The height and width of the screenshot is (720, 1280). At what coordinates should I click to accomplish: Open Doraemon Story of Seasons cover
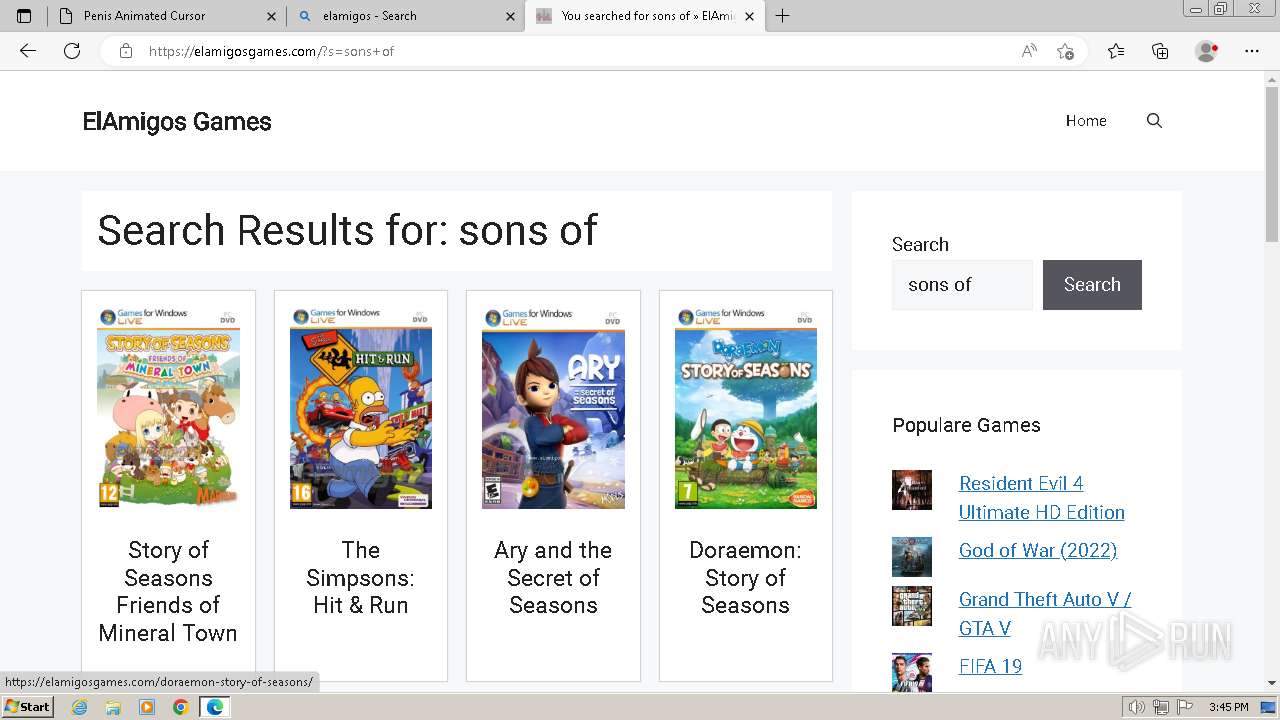pyautogui.click(x=746, y=408)
